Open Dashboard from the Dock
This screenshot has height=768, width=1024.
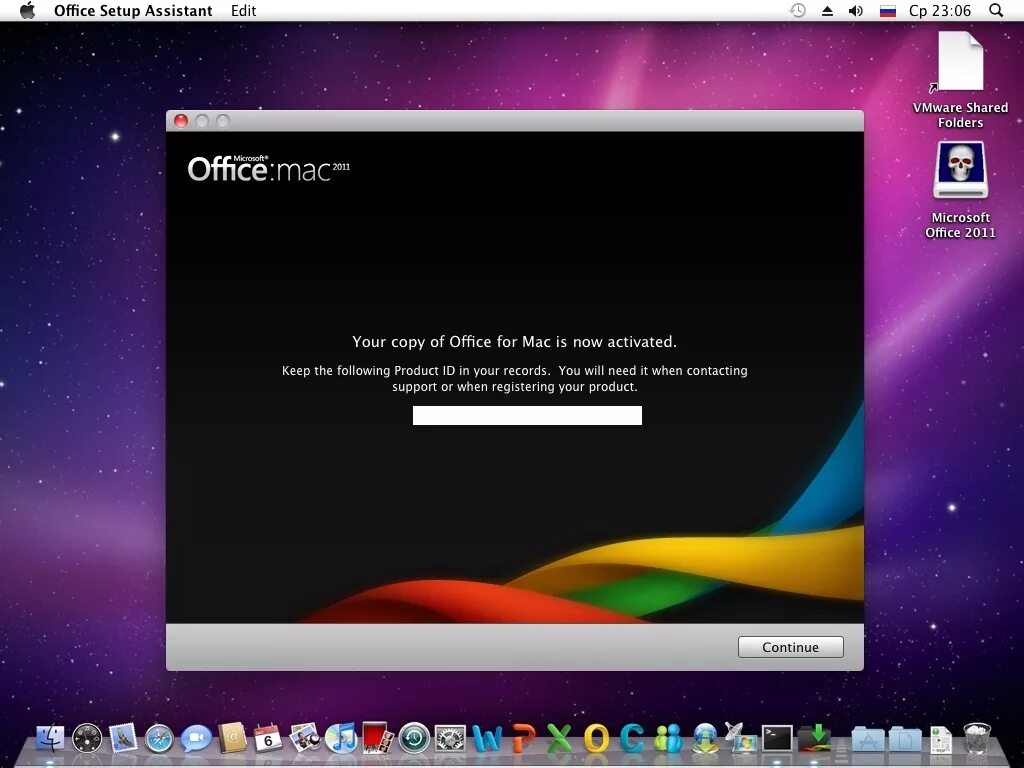(87, 739)
